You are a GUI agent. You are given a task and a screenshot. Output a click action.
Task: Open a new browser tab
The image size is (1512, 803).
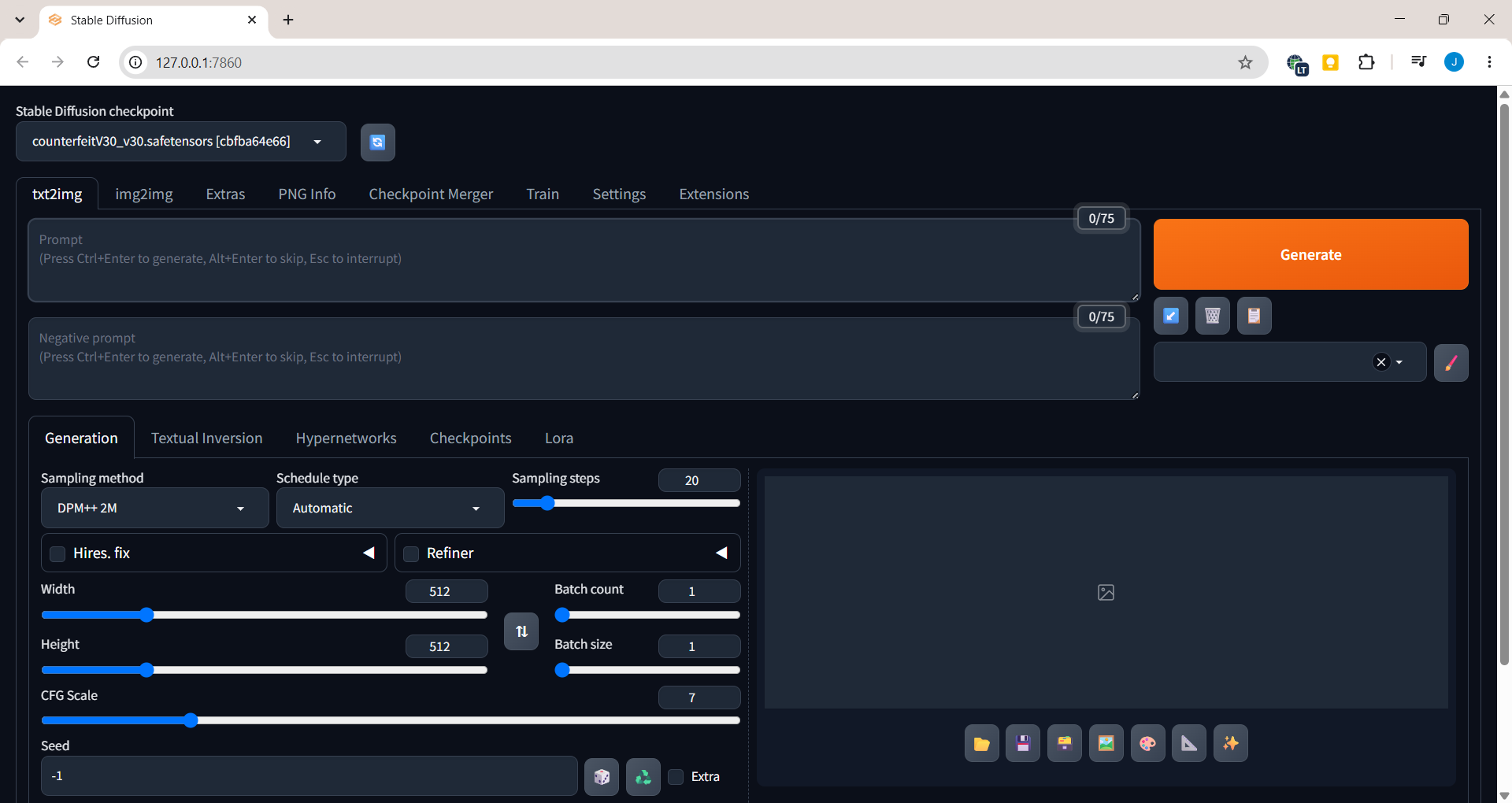click(x=288, y=20)
